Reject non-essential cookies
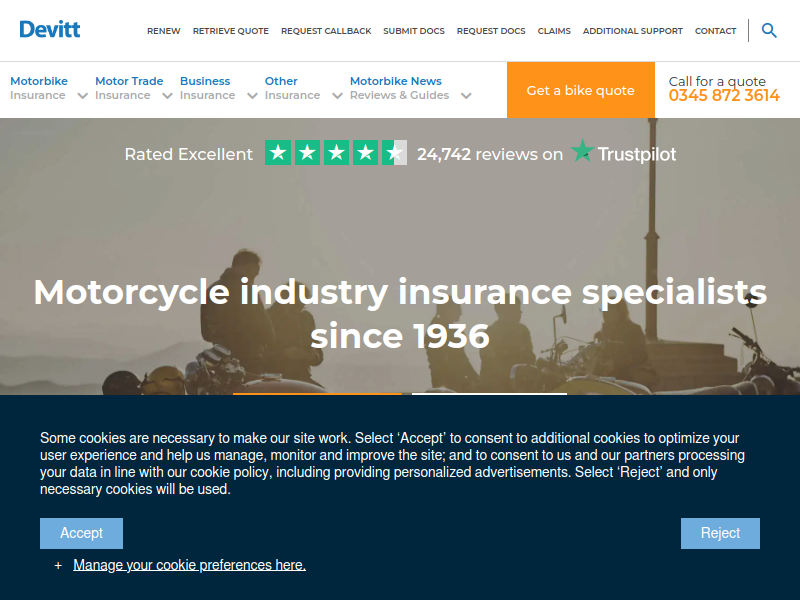Screen dimensions: 800x600 pos(720,533)
